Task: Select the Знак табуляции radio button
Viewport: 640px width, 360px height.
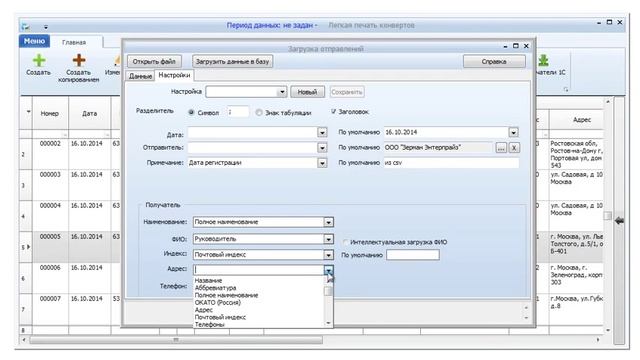Action: (x=259, y=112)
